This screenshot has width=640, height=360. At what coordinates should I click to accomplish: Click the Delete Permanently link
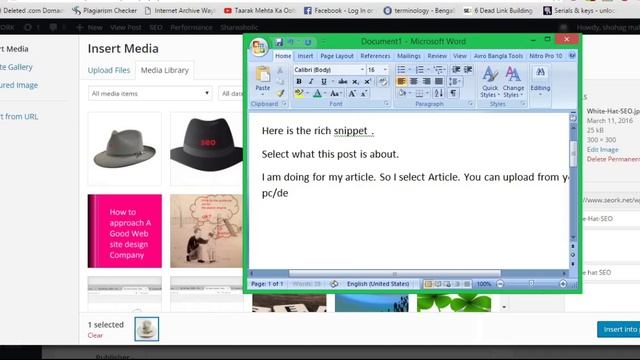pyautogui.click(x=613, y=159)
